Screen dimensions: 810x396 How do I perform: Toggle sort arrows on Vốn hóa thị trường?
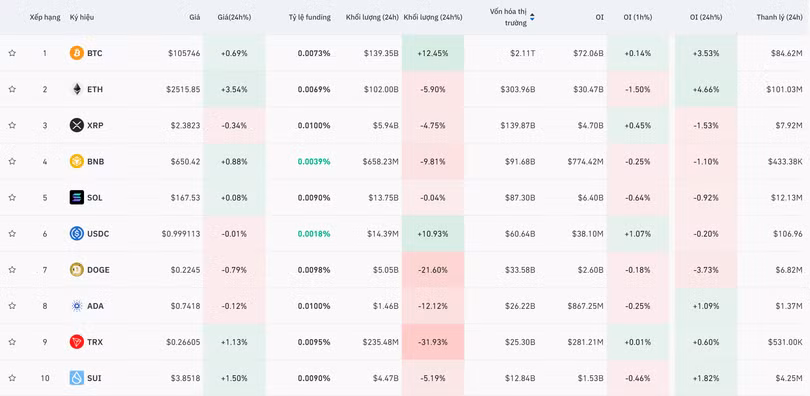[x=532, y=17]
